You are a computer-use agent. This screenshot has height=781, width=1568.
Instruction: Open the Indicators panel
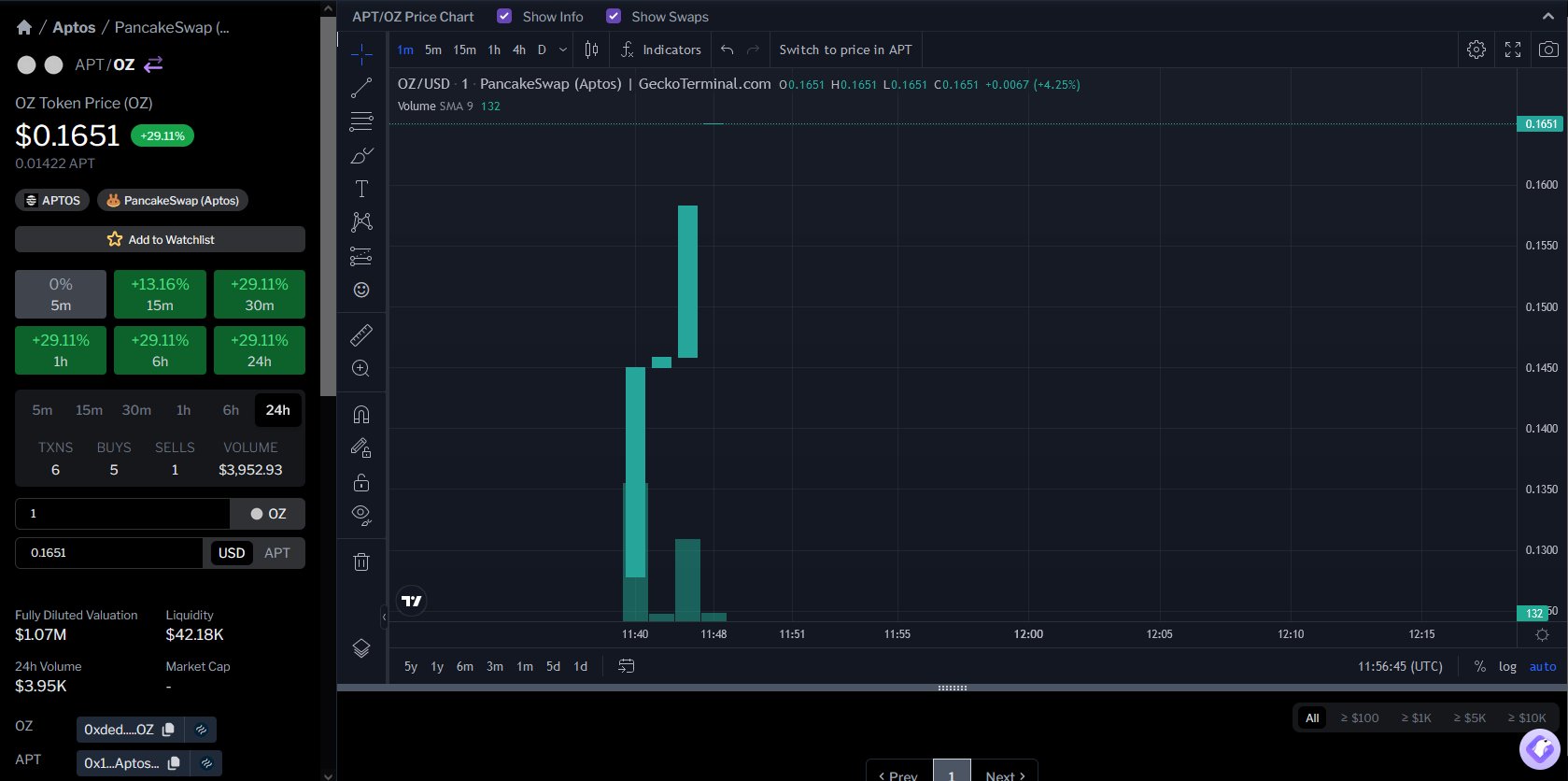[x=661, y=50]
